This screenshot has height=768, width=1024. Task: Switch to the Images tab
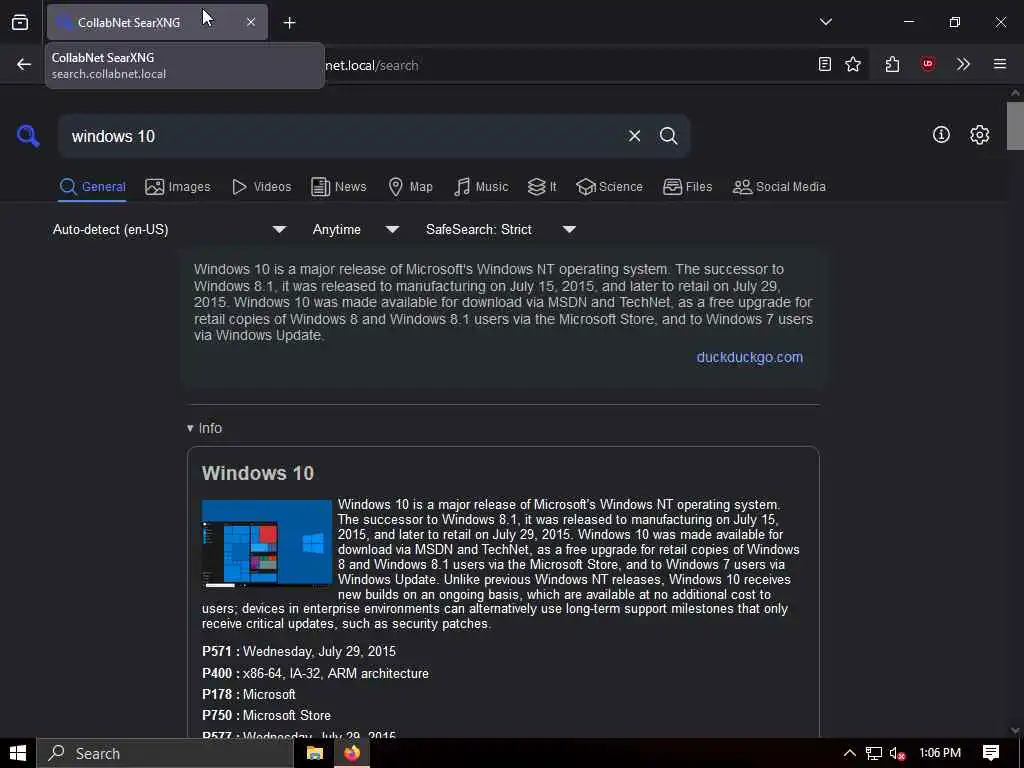point(178,187)
